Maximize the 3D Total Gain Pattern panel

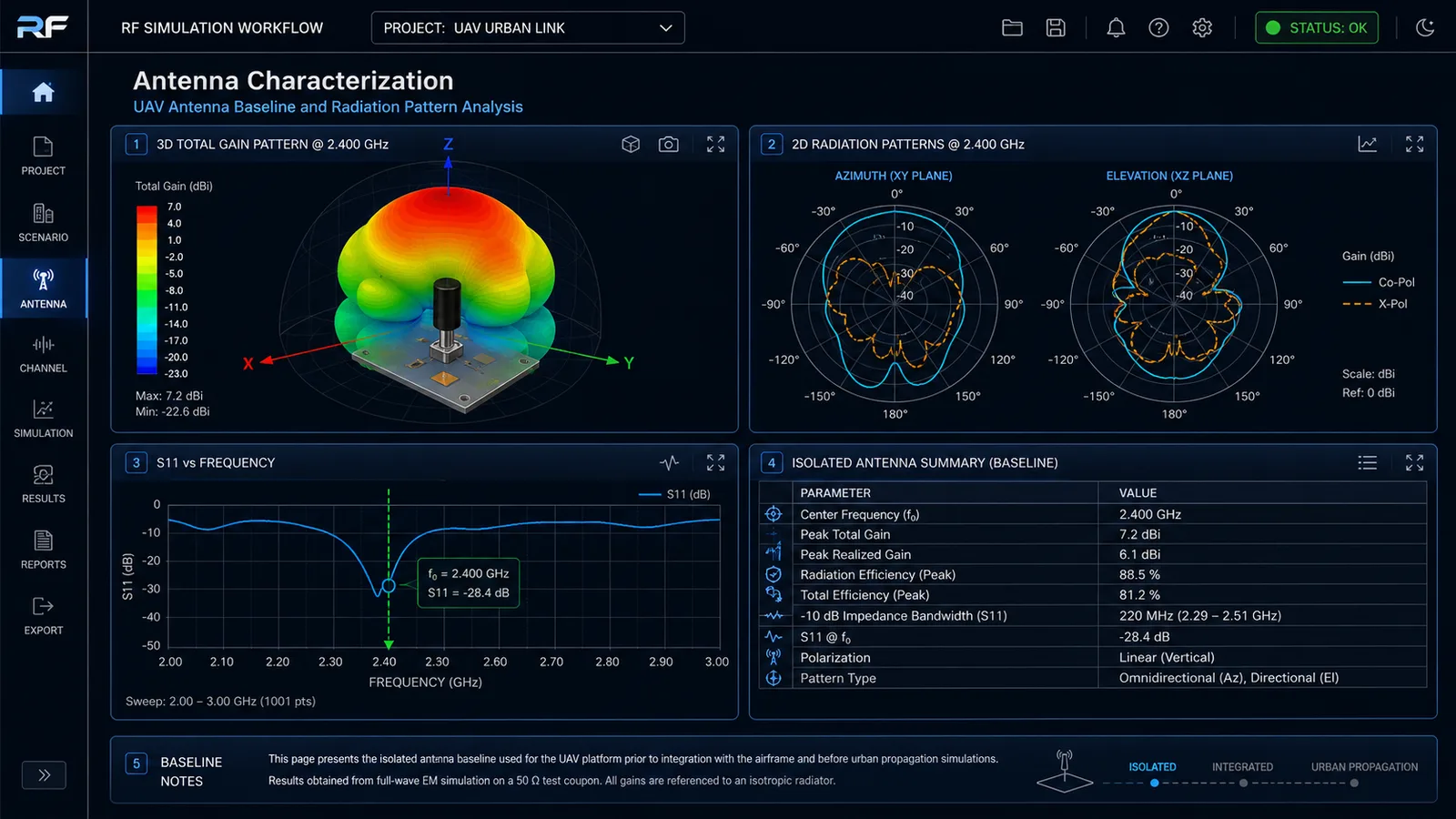point(716,145)
